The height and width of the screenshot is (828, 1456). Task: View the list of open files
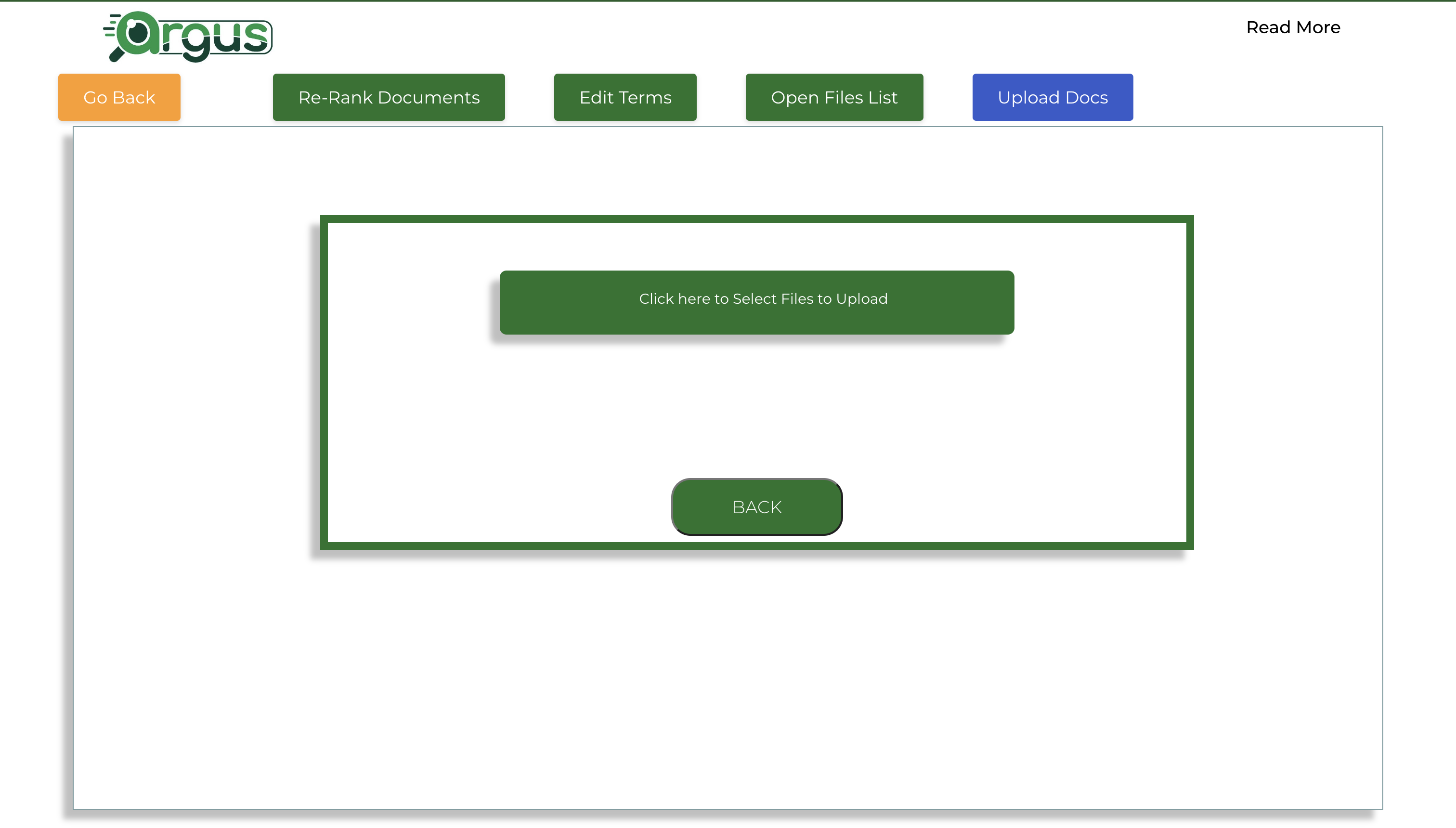(834, 97)
